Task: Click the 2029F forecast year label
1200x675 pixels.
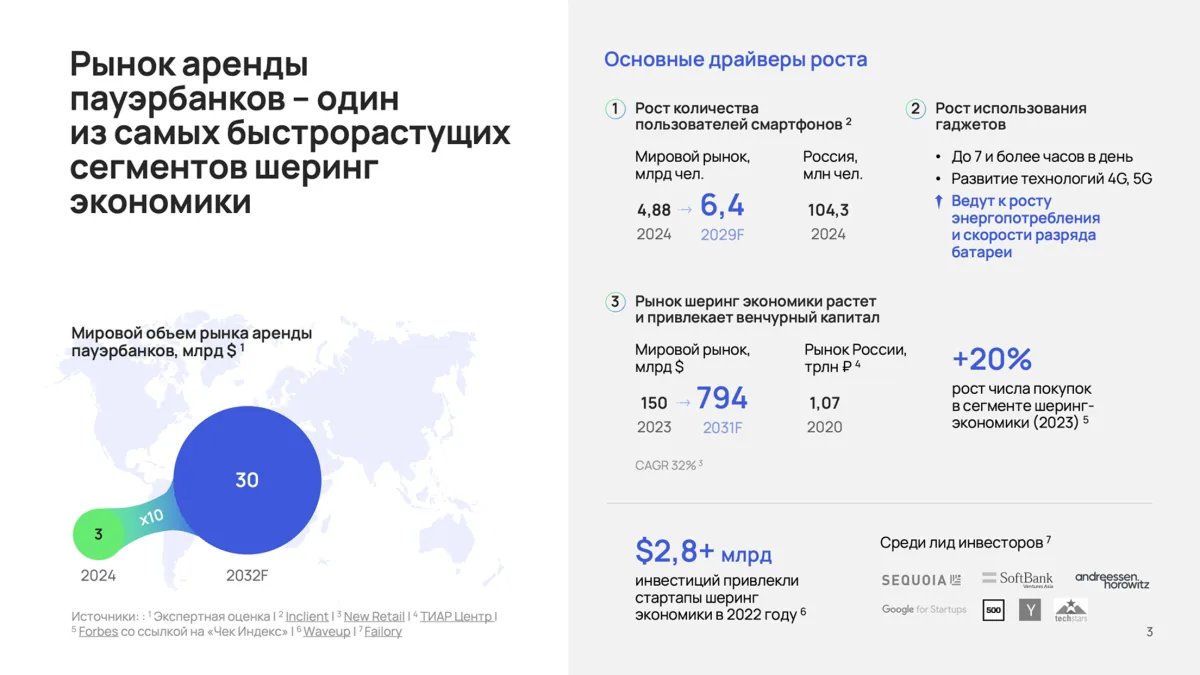Action: pyautogui.click(x=722, y=235)
